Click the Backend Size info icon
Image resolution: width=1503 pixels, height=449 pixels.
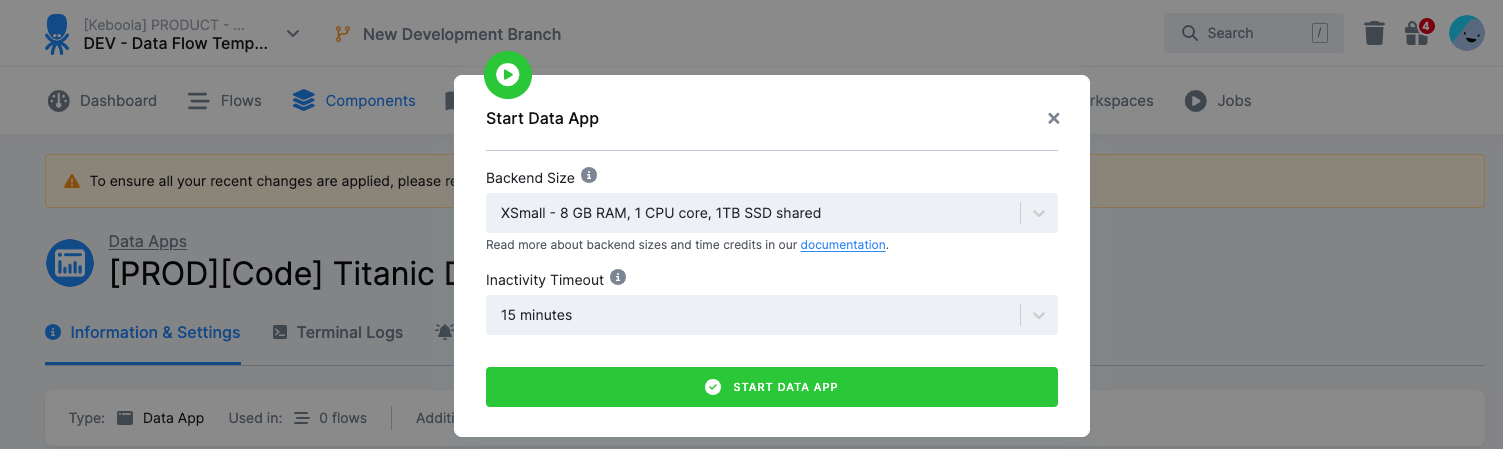point(589,176)
